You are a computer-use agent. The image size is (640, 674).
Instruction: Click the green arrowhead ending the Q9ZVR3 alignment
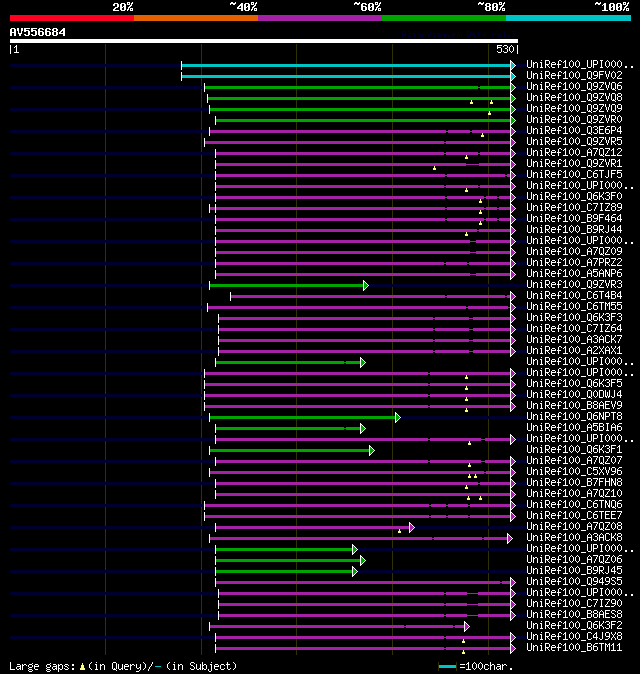[366, 285]
